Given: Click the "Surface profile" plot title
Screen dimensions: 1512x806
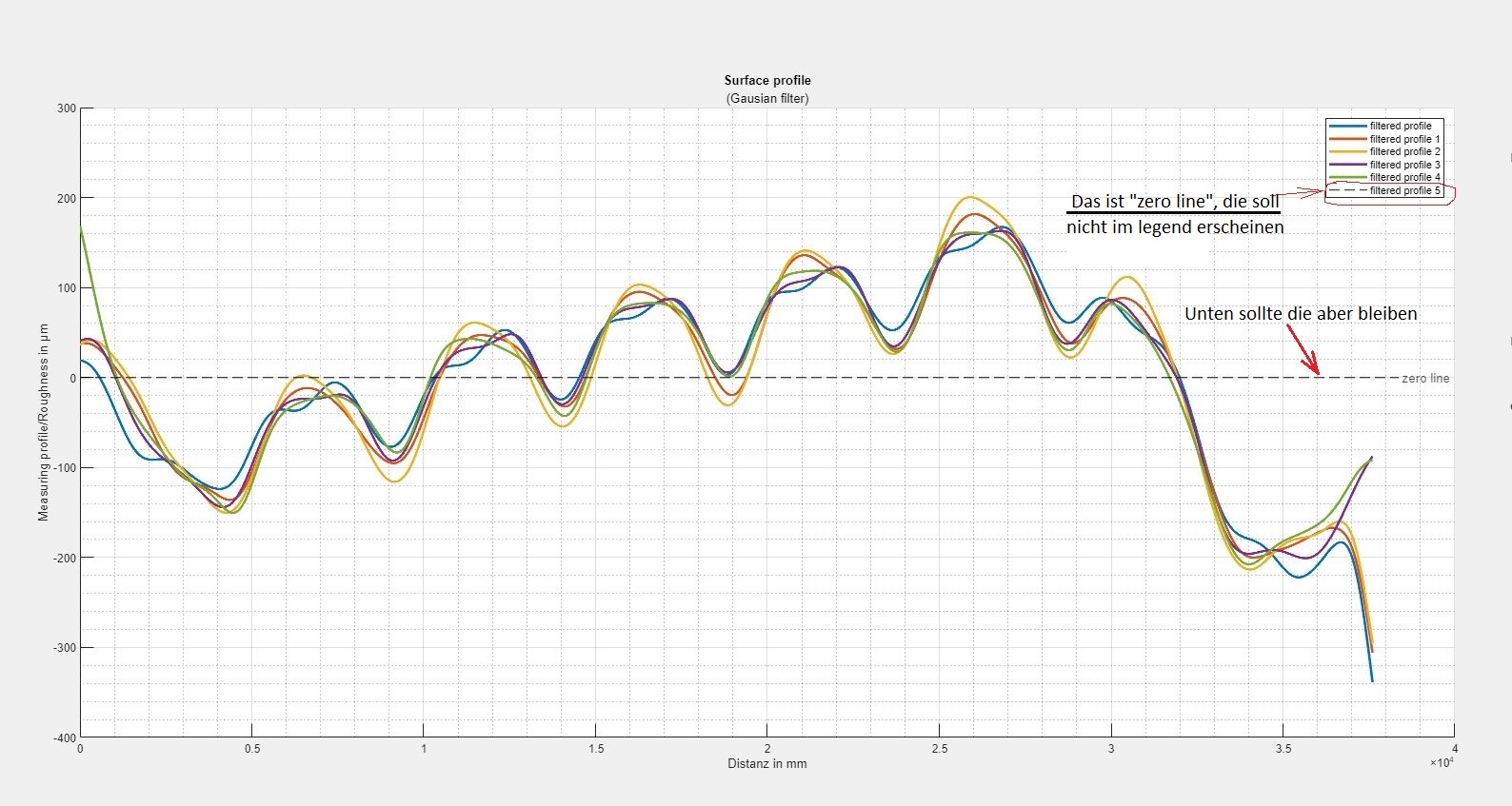Looking at the screenshot, I should (x=766, y=81).
